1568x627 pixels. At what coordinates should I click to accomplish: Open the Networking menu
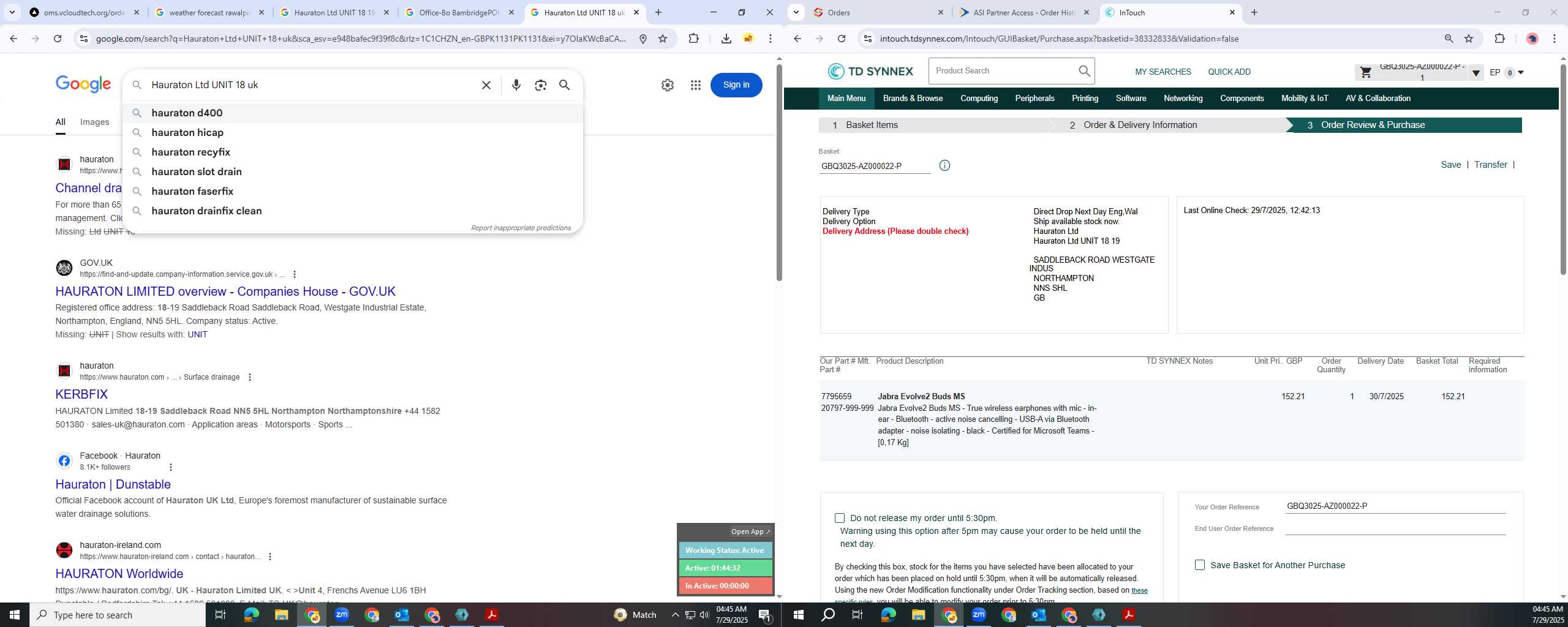(1183, 99)
